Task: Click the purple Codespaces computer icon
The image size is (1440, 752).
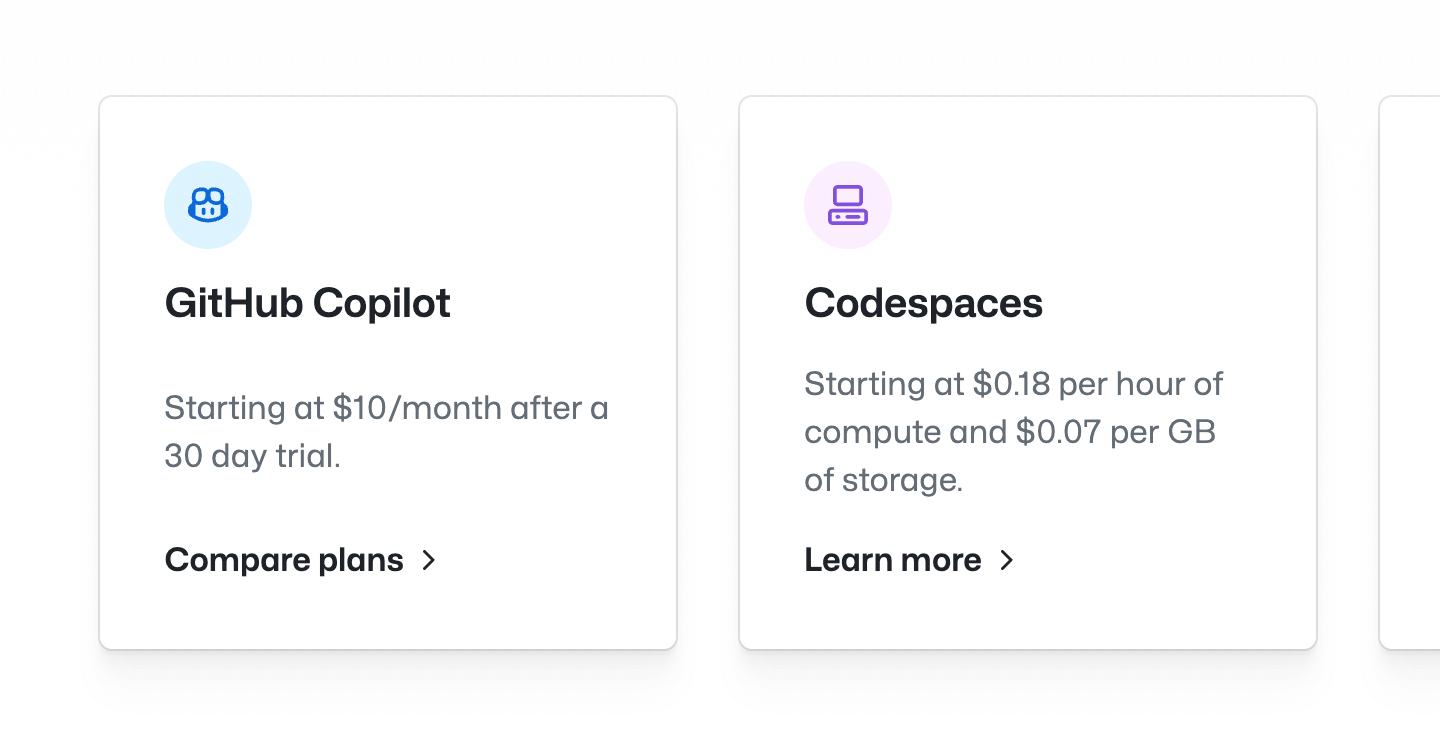Action: tap(848, 205)
